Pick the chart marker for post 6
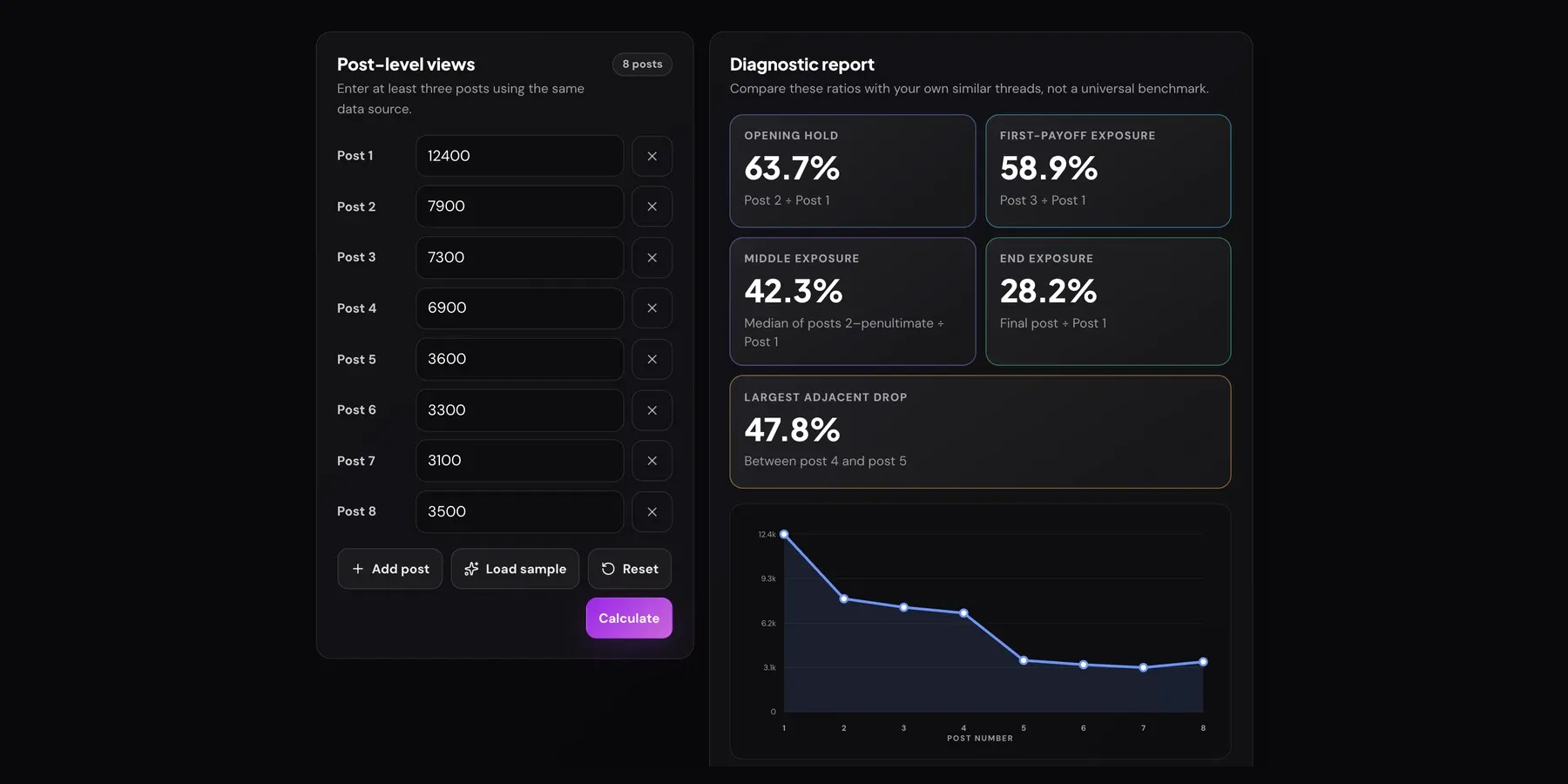Image resolution: width=1568 pixels, height=784 pixels. click(x=1084, y=665)
